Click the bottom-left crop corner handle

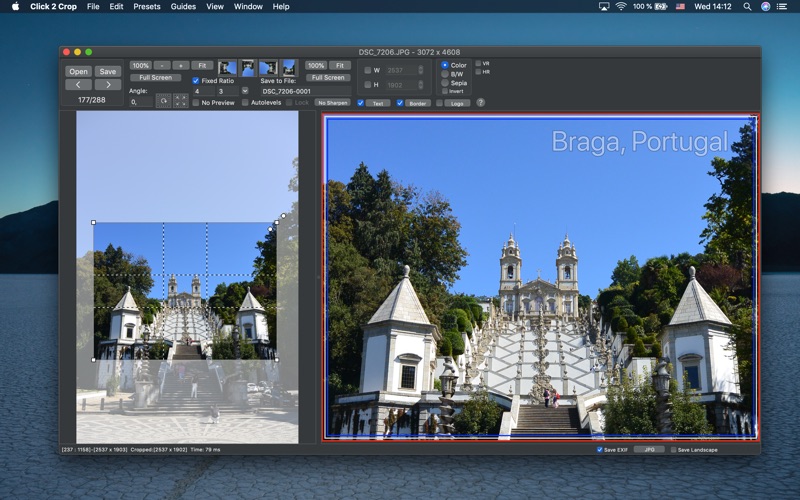click(x=93, y=360)
